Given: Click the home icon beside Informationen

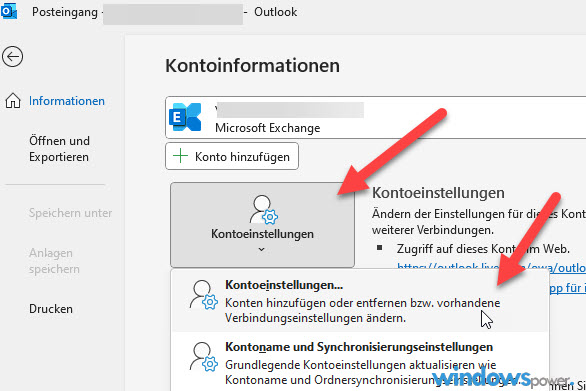Looking at the screenshot, I should pos(13,101).
